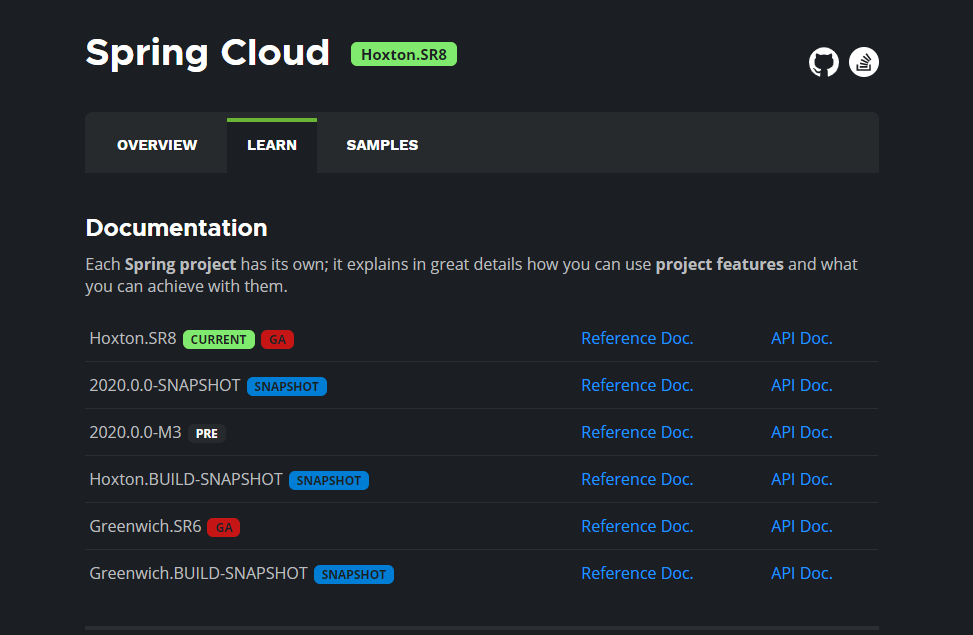Open API Doc. for Hoxton.SR8
The image size is (973, 635).
[x=802, y=338]
